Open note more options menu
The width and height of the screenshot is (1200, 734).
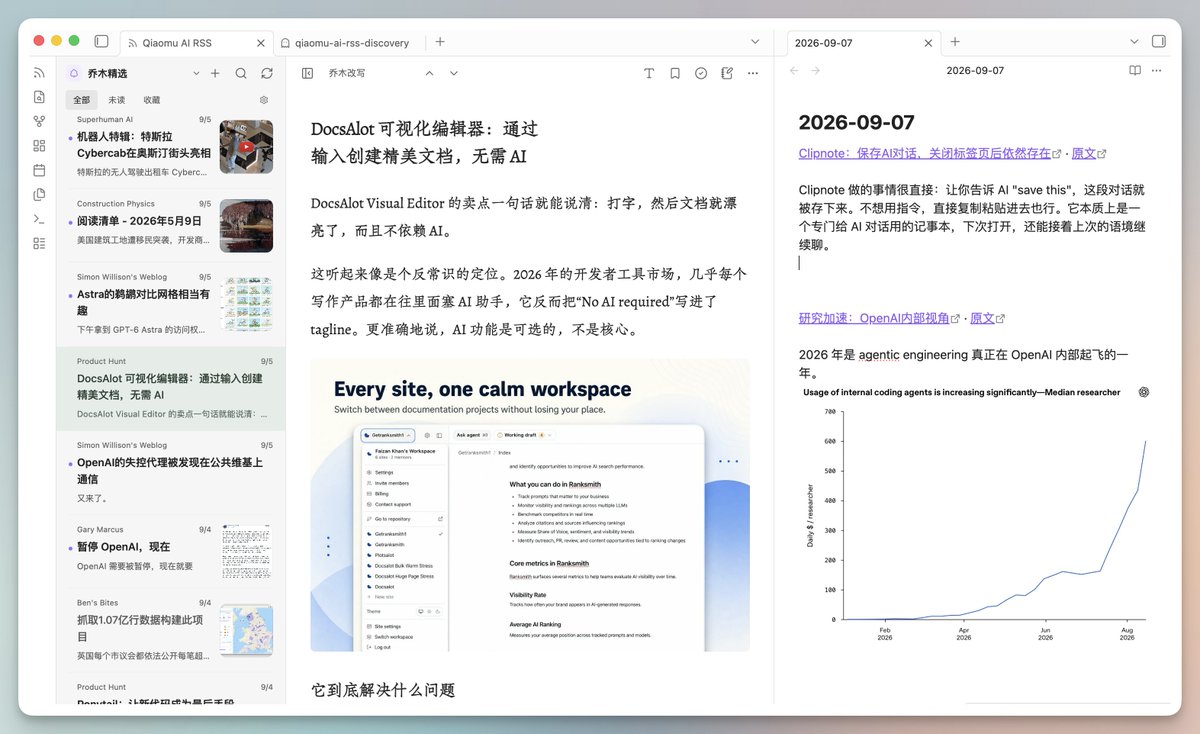[1157, 71]
